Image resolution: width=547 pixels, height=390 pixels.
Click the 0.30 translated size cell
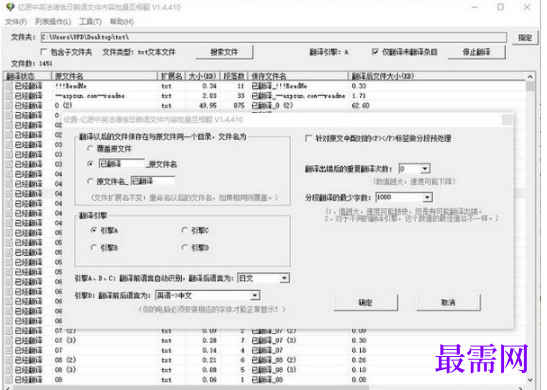[x=359, y=340]
